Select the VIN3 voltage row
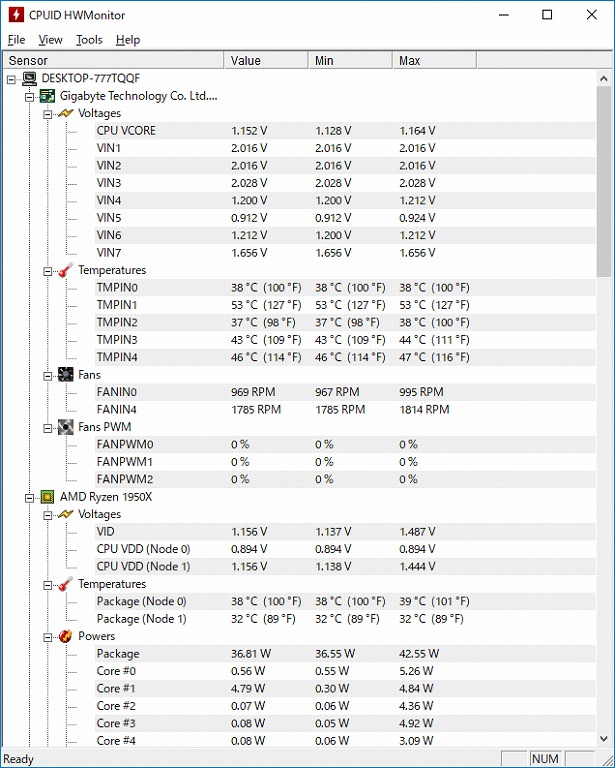The image size is (615, 768). [x=345, y=183]
